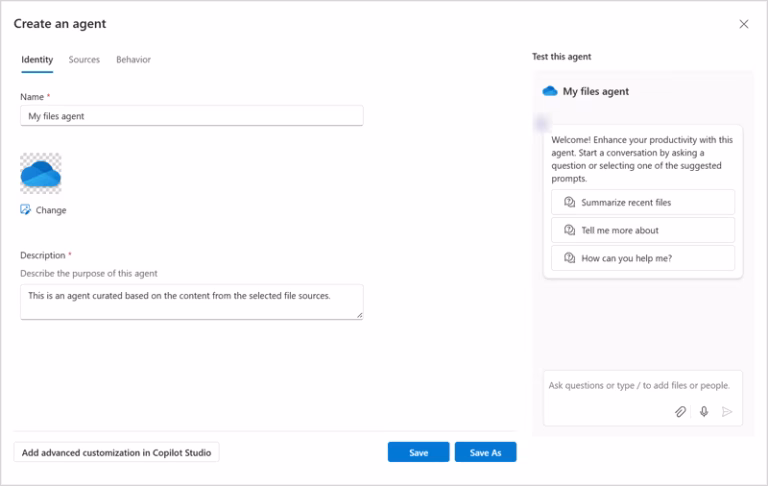Image resolution: width=768 pixels, height=486 pixels.
Task: Click the send arrow icon
Action: (727, 412)
